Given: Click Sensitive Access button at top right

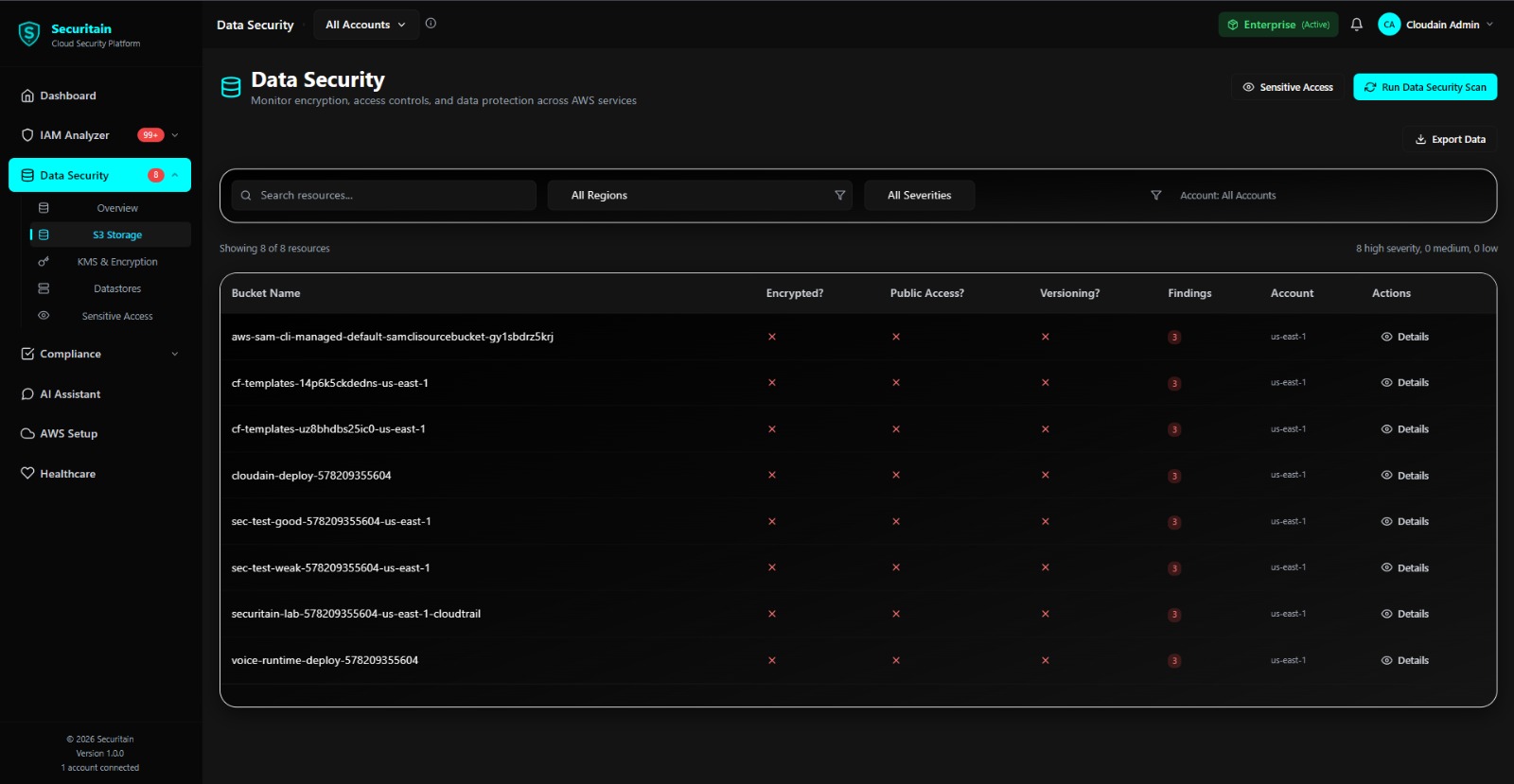Looking at the screenshot, I should 1288,87.
